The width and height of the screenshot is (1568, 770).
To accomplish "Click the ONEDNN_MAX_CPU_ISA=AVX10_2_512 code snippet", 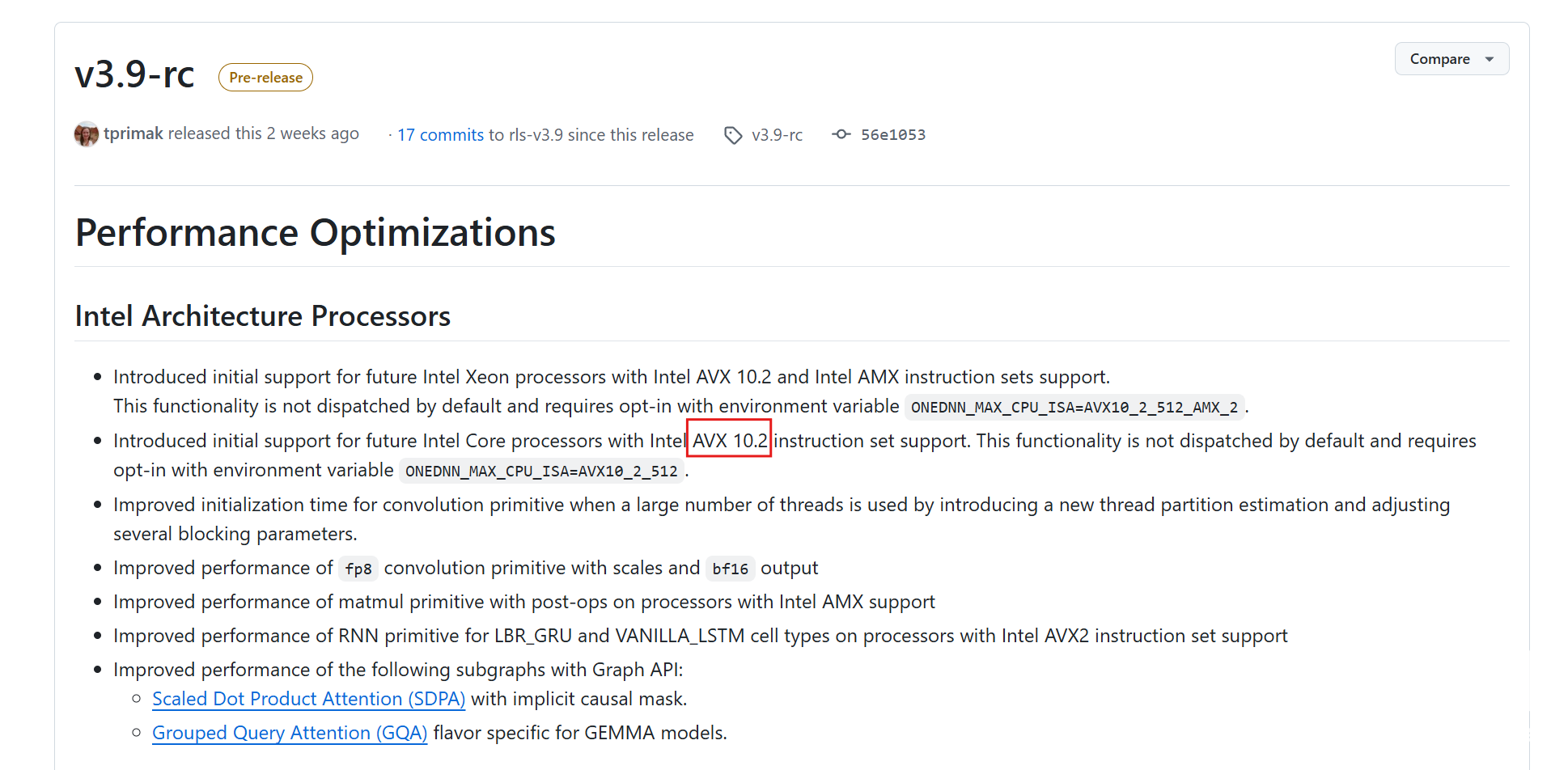I will pos(541,471).
